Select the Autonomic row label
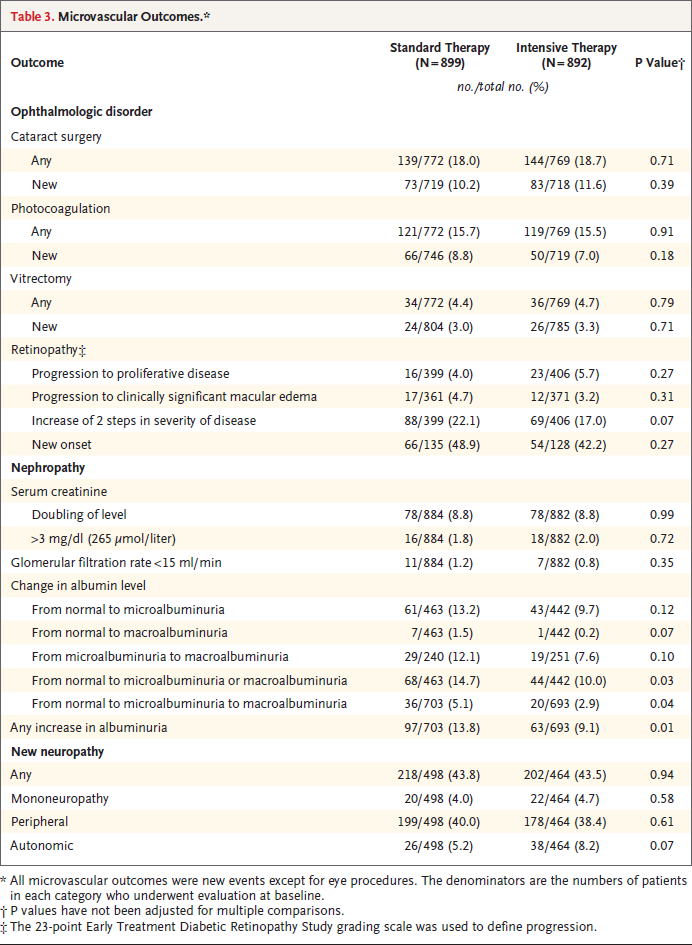 click(41, 845)
